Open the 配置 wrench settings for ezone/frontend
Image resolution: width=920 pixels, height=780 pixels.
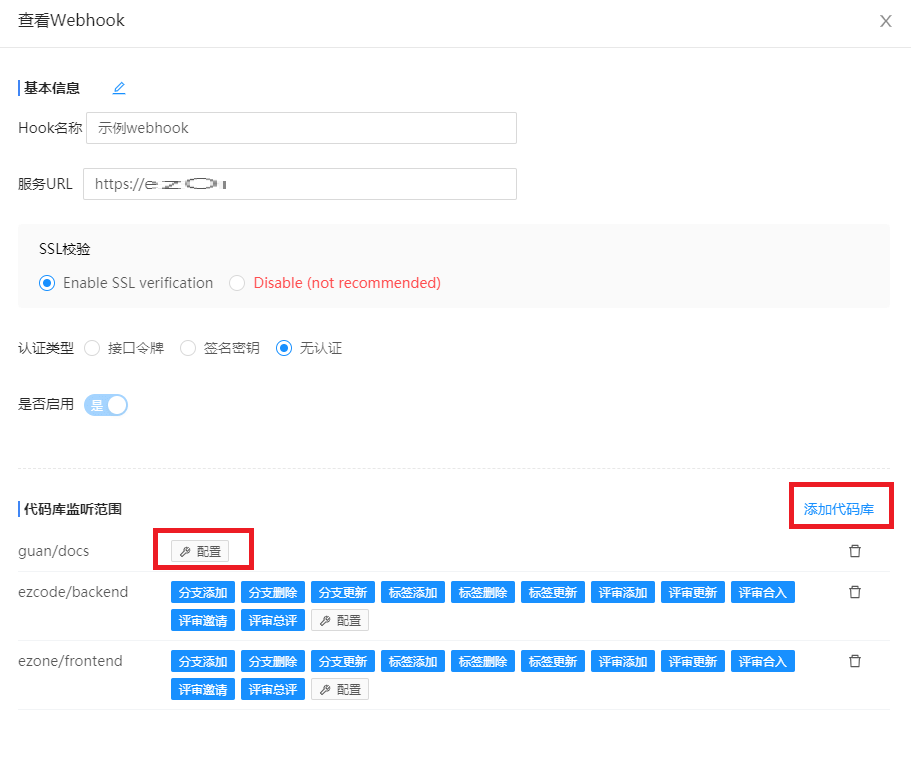pos(339,688)
